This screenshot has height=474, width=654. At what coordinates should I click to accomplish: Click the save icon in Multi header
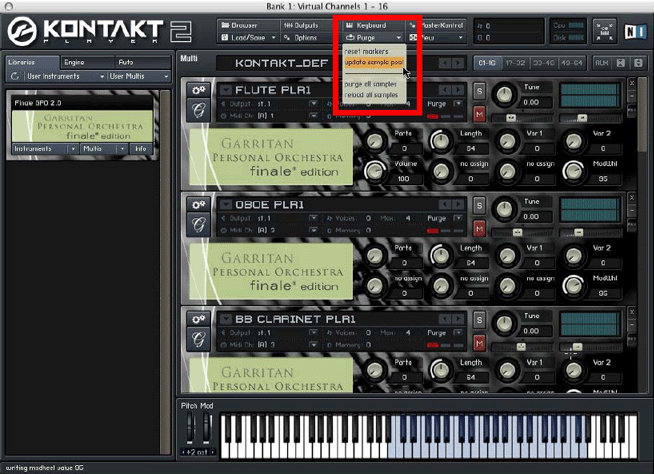[x=621, y=63]
